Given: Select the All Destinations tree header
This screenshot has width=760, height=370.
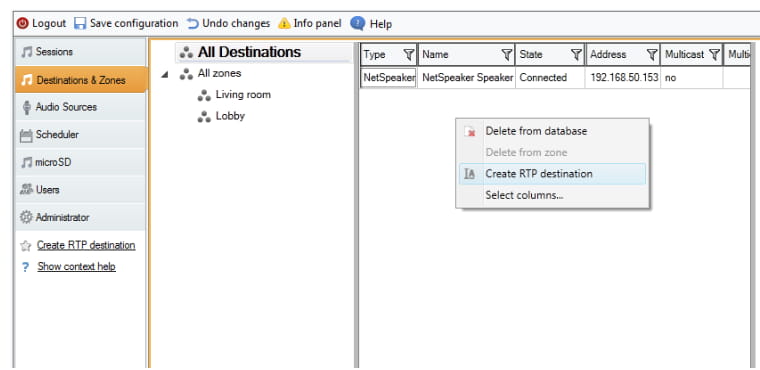Looking at the screenshot, I should click(264, 52).
